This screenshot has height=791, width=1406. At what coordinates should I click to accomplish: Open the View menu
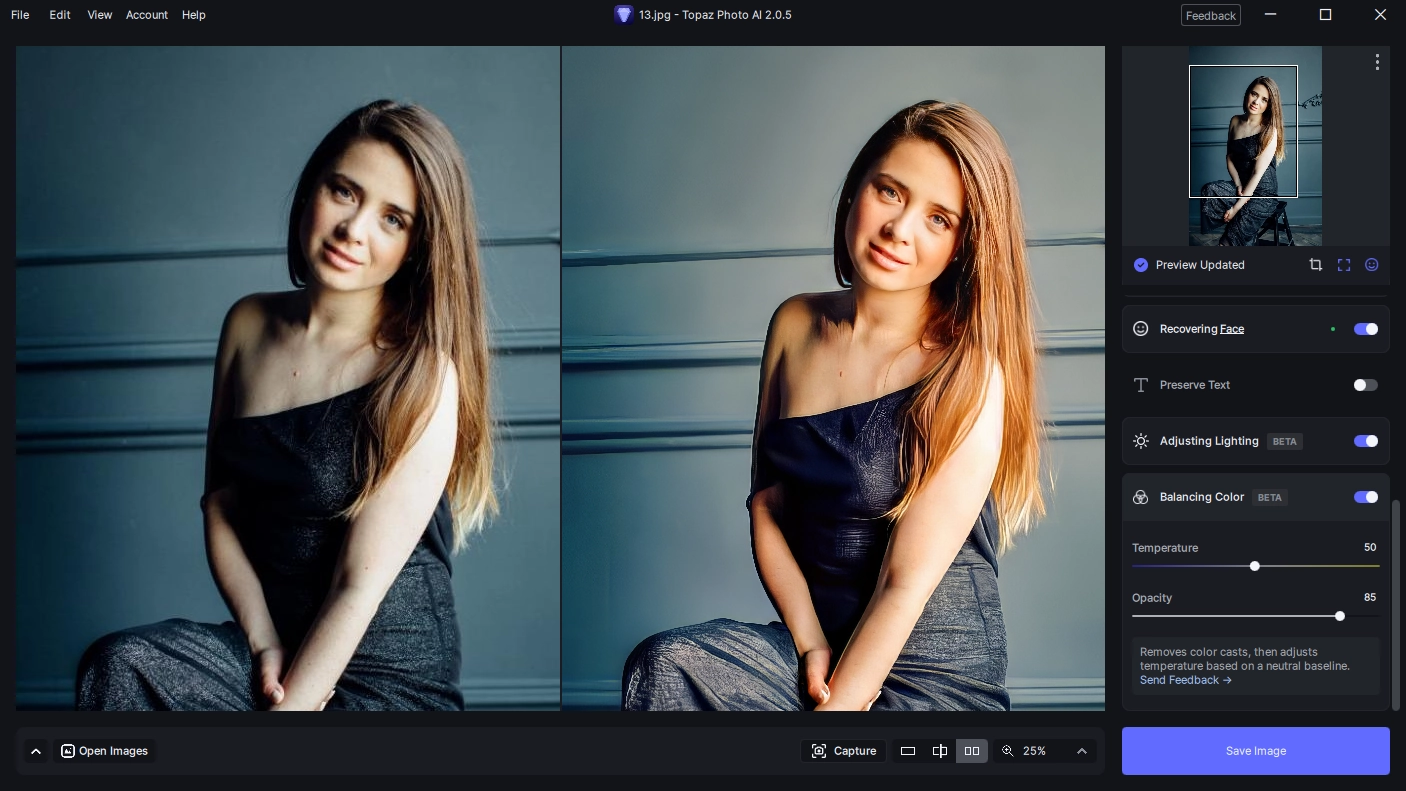[99, 15]
